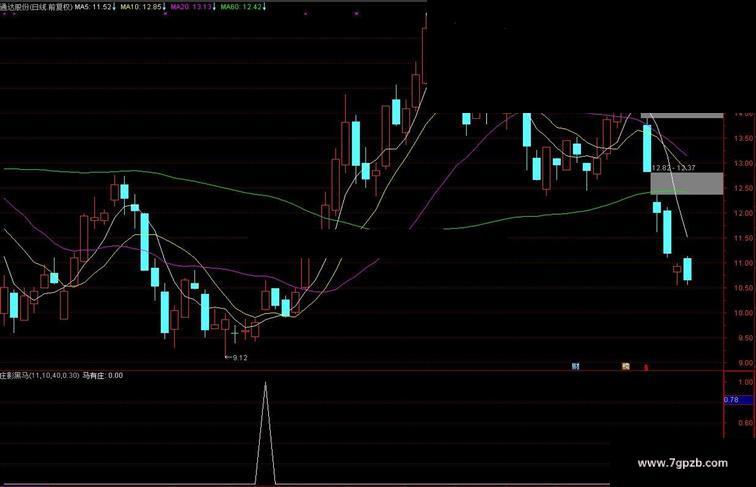Open the yellow info marker icon above indicator pane
The width and height of the screenshot is (756, 487).
pyautogui.click(x=625, y=366)
